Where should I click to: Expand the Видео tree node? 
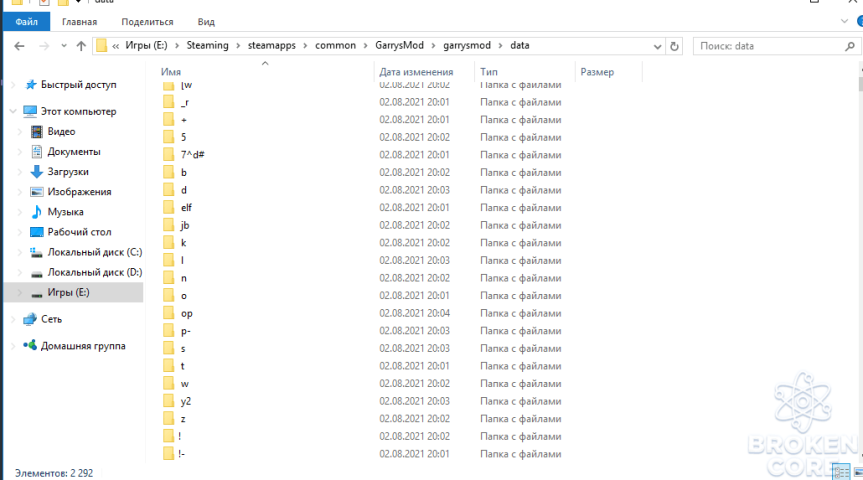click(20, 132)
